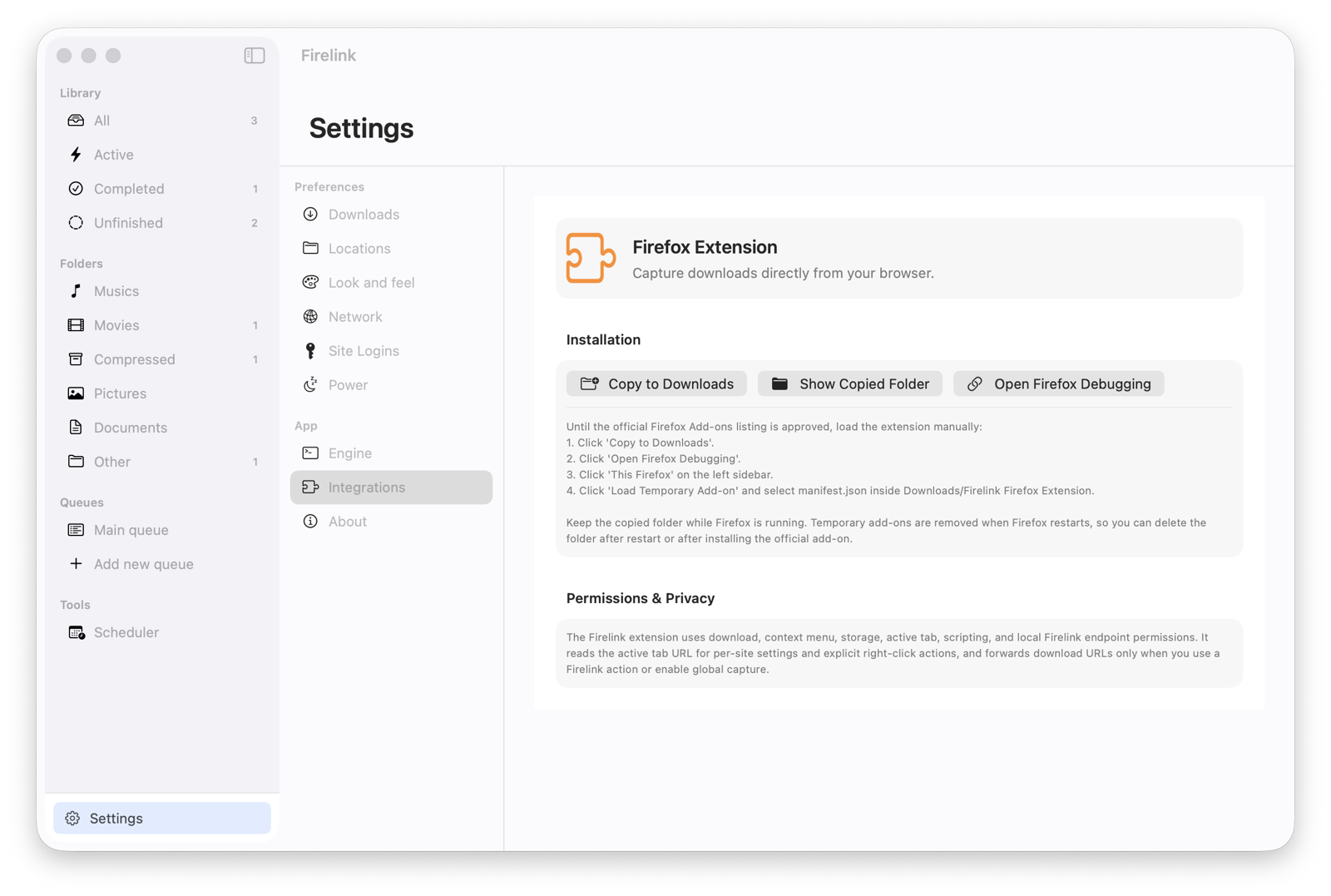
Task: Click the Look and feel palette icon
Action: point(310,283)
